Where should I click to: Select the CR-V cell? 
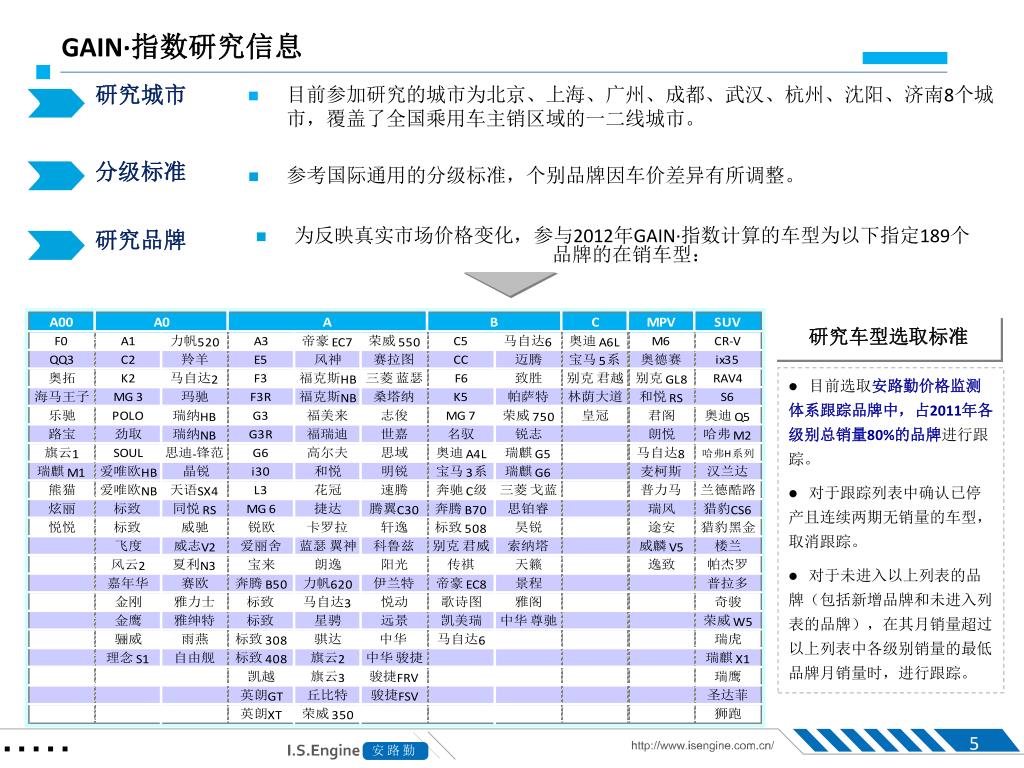click(728, 341)
